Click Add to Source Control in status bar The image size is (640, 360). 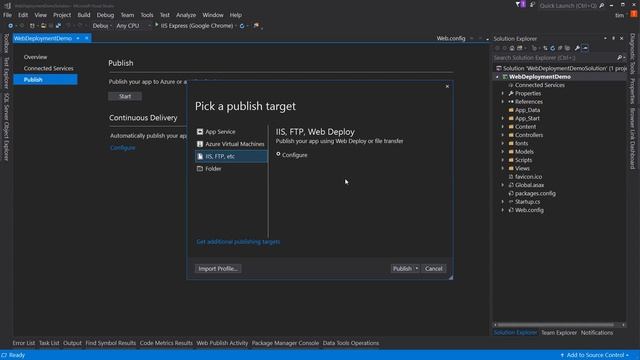pyautogui.click(x=595, y=355)
